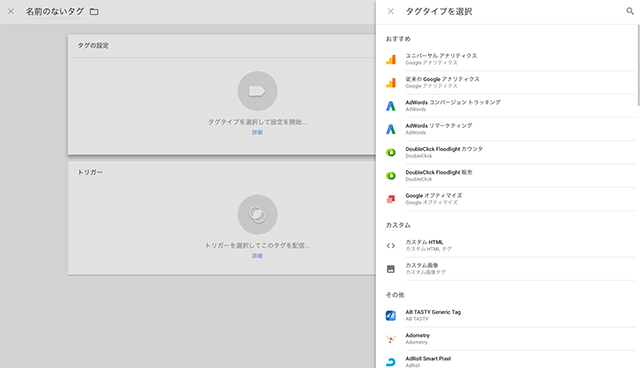Choose ユニバーサル アナリティクス tag type text
This screenshot has width=640, height=368.
pyautogui.click(x=441, y=56)
